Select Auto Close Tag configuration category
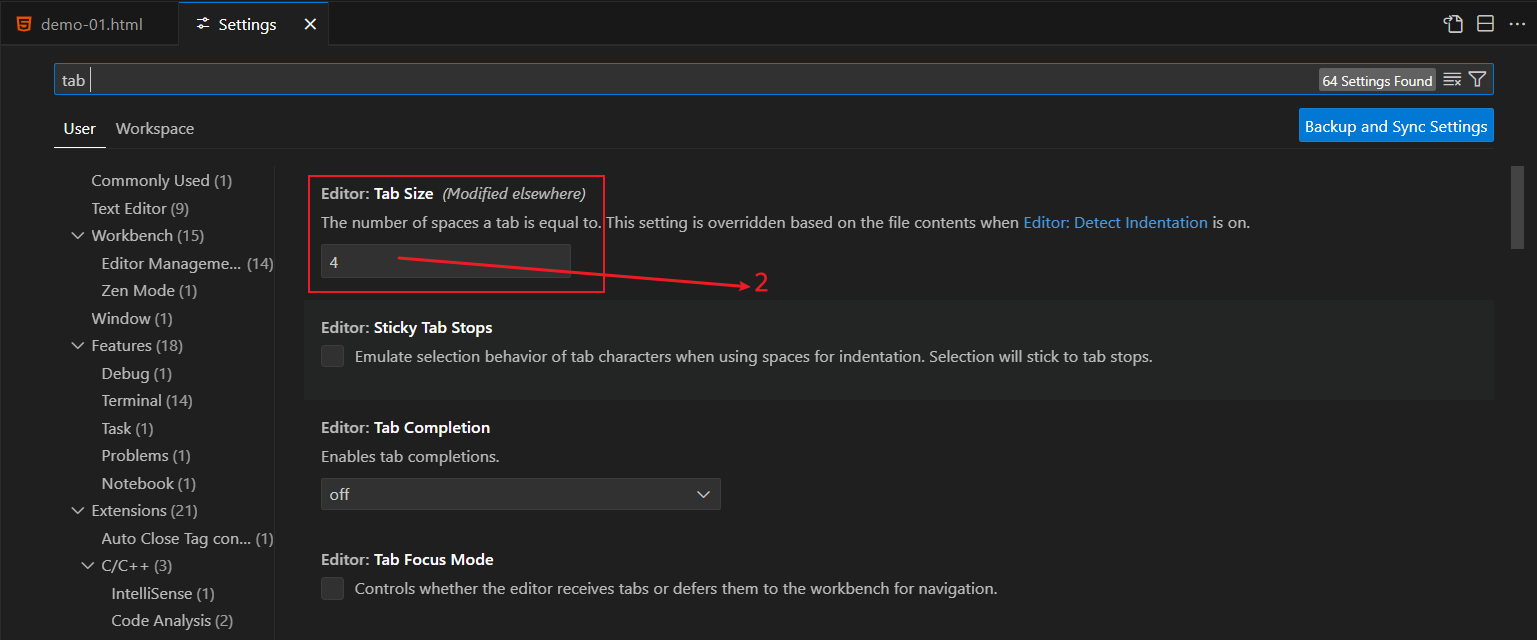Viewport: 1537px width, 640px height. click(x=187, y=539)
